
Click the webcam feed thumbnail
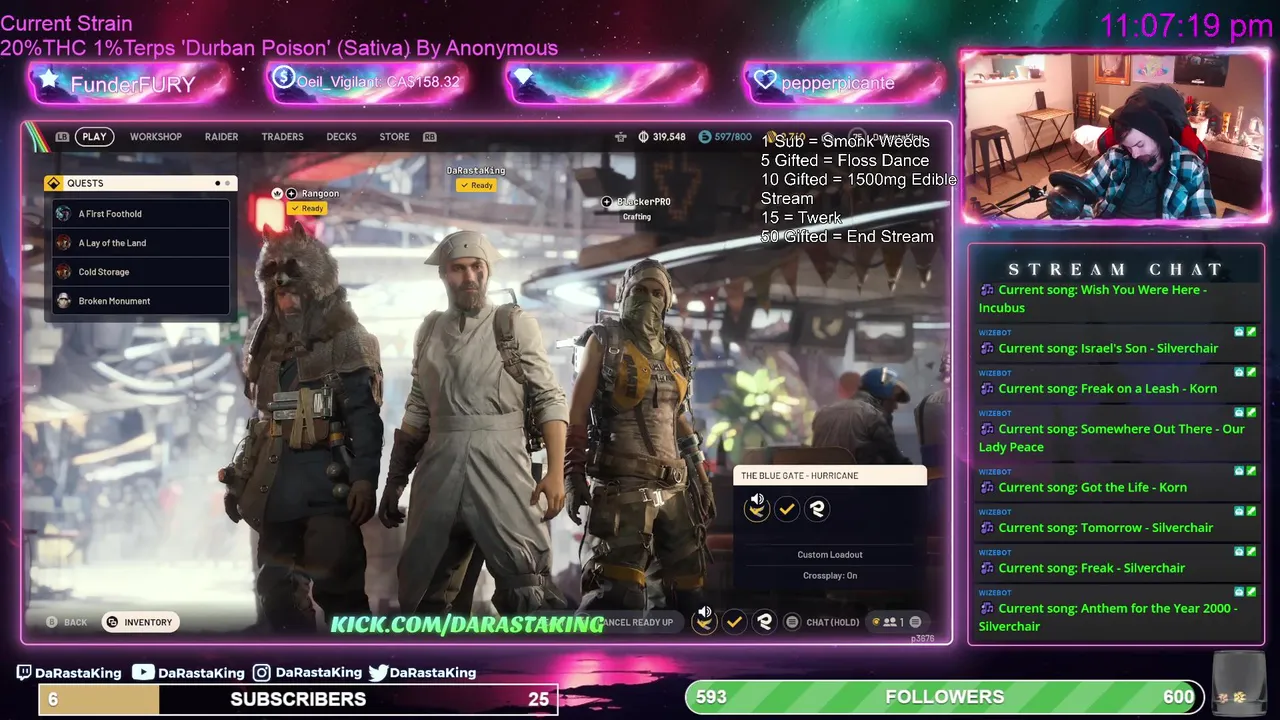tap(1115, 136)
